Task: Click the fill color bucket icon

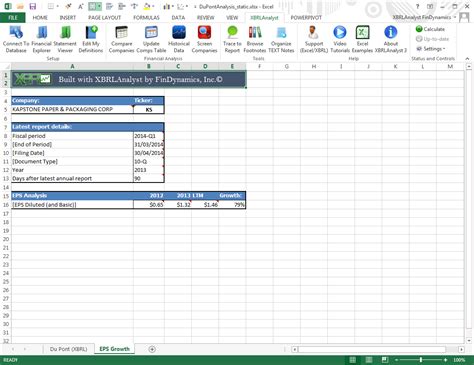Action: (x=147, y=6)
